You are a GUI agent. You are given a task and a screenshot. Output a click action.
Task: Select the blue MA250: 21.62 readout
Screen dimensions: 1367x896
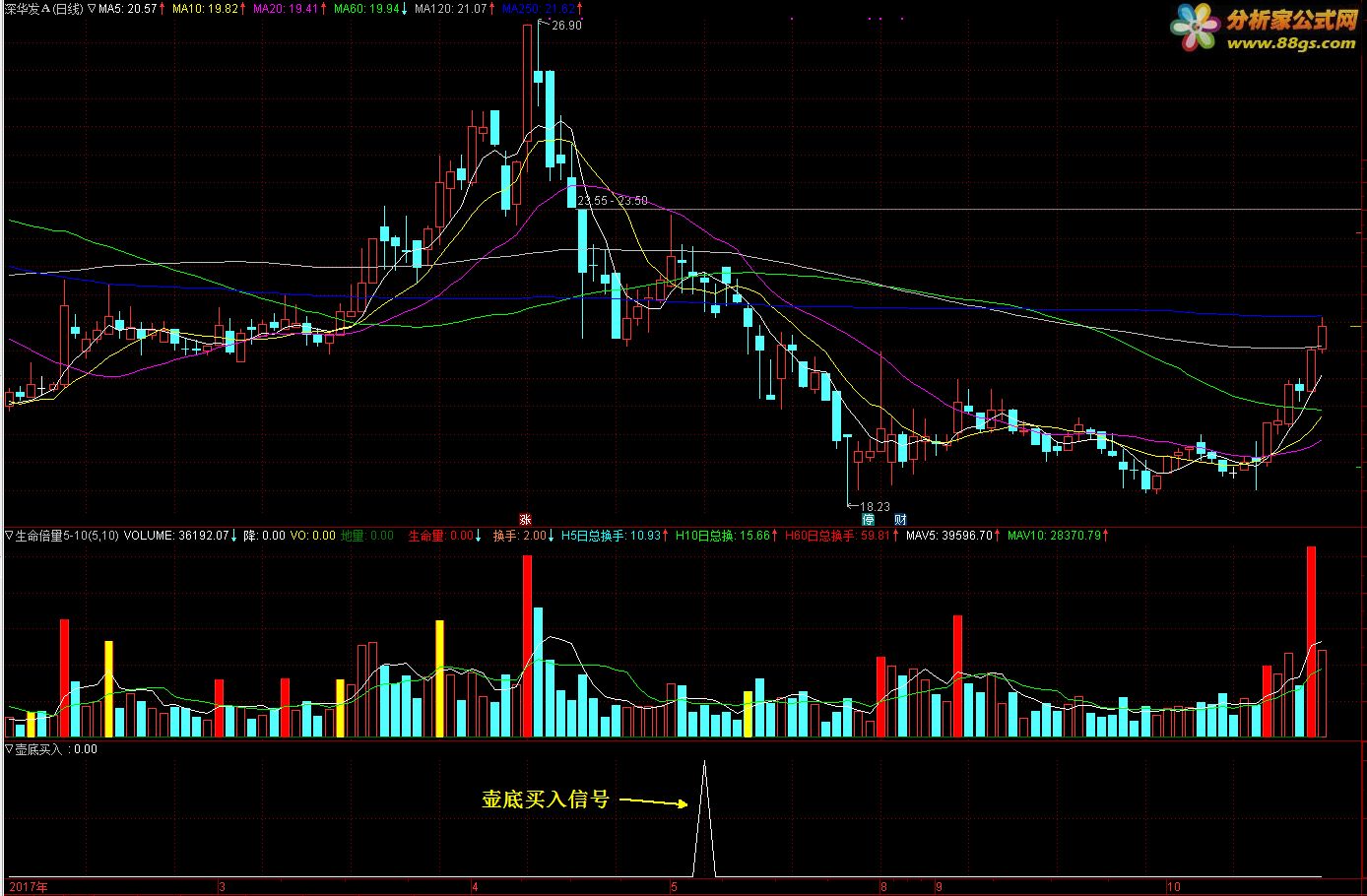coord(538,9)
